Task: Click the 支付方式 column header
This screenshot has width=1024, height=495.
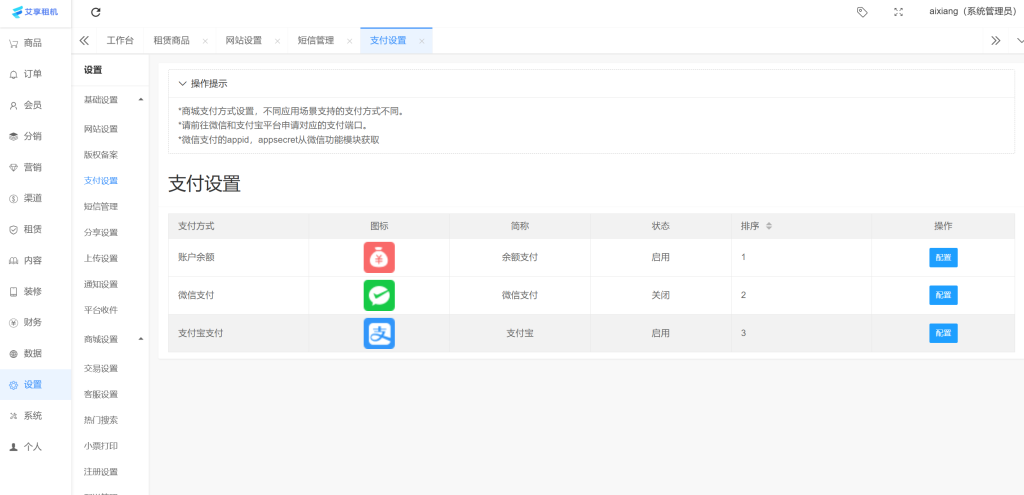Action: click(x=238, y=226)
